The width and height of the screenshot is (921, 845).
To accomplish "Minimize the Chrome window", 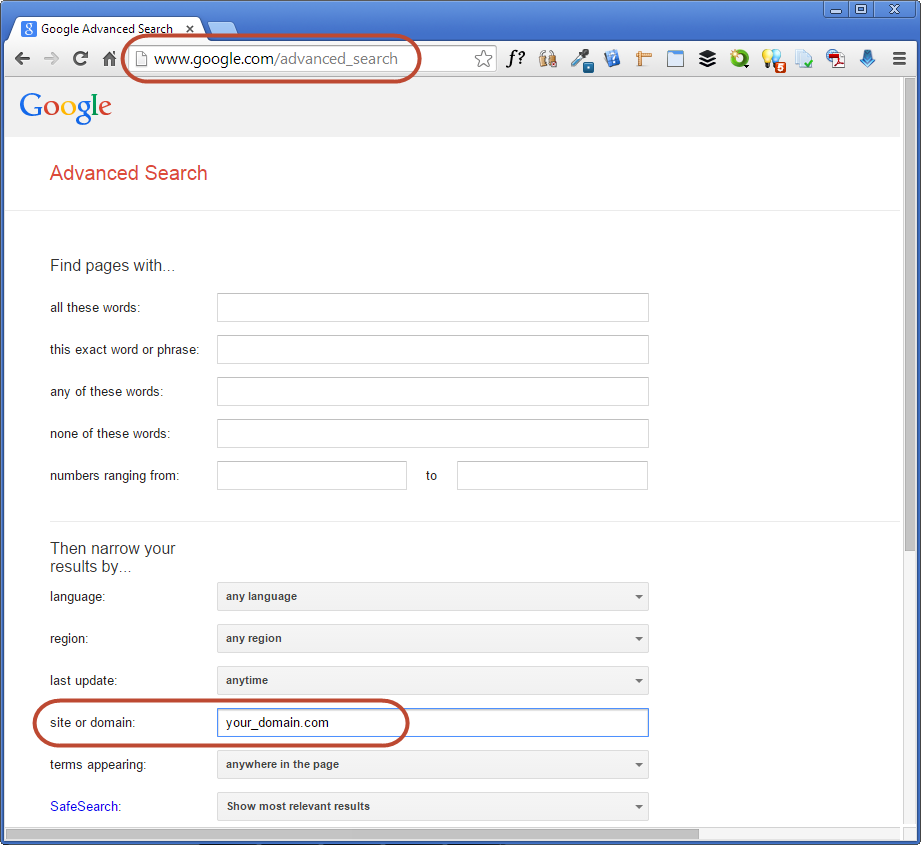I will pyautogui.click(x=836, y=9).
